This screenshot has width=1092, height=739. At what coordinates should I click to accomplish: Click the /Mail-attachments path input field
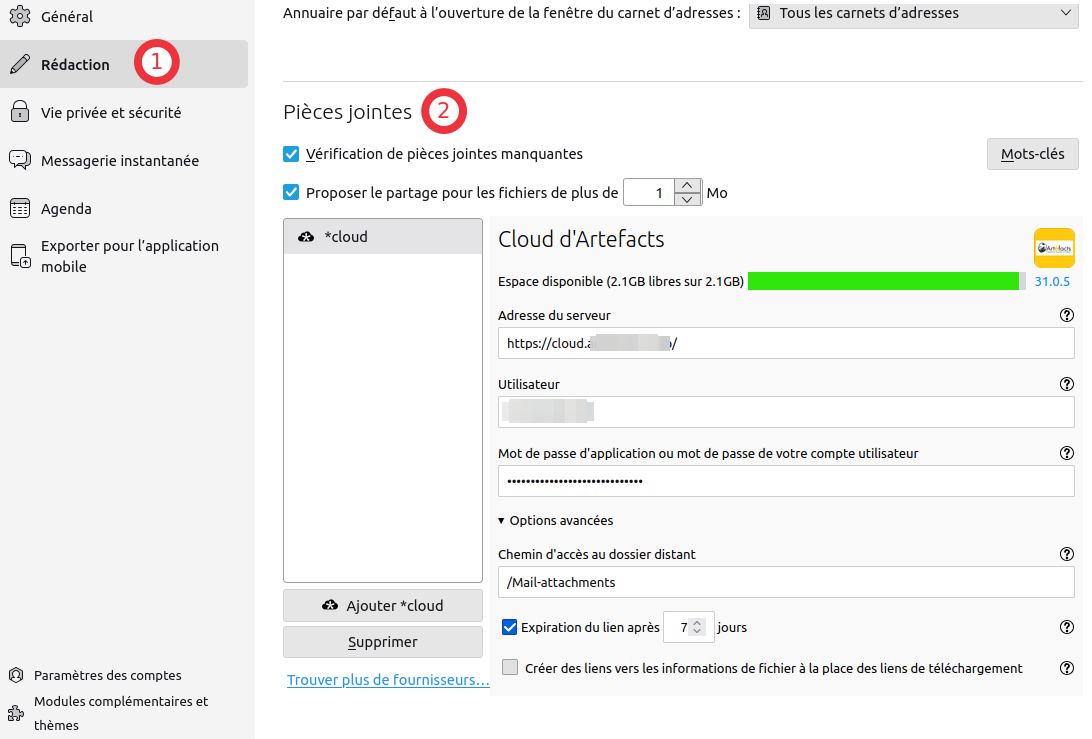click(x=785, y=582)
